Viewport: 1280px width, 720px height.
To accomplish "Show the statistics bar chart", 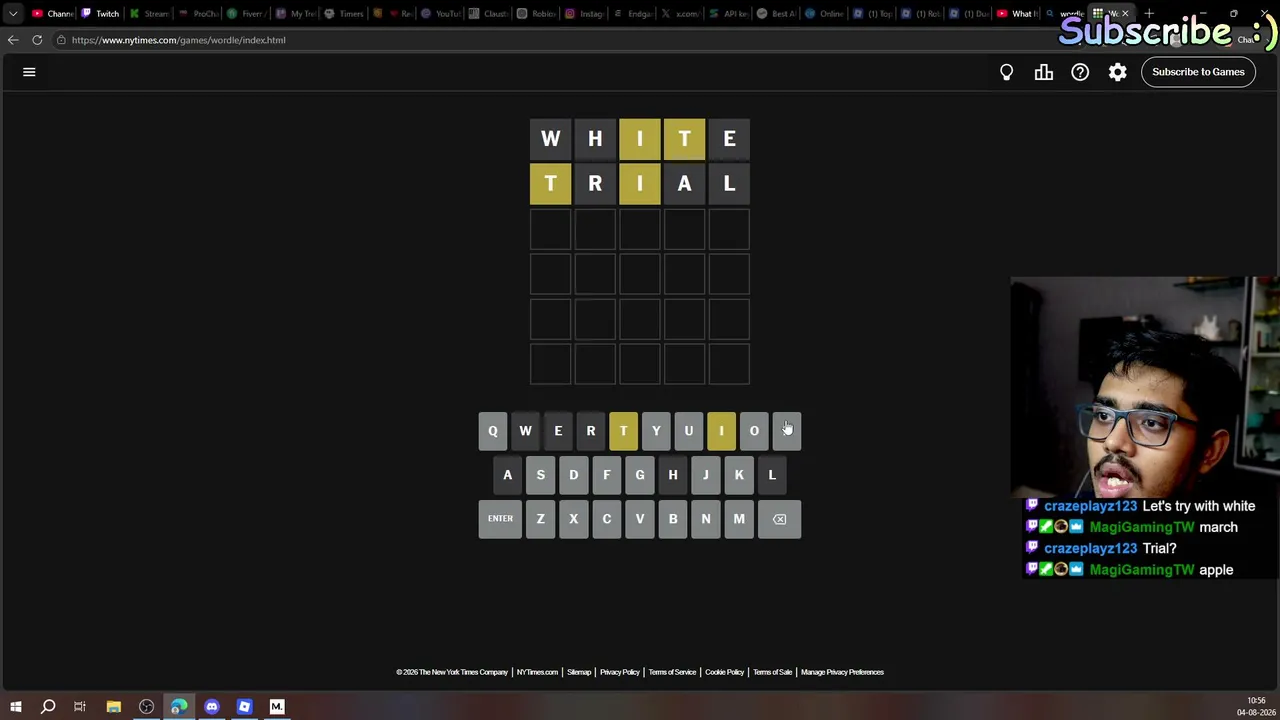I will [1044, 72].
